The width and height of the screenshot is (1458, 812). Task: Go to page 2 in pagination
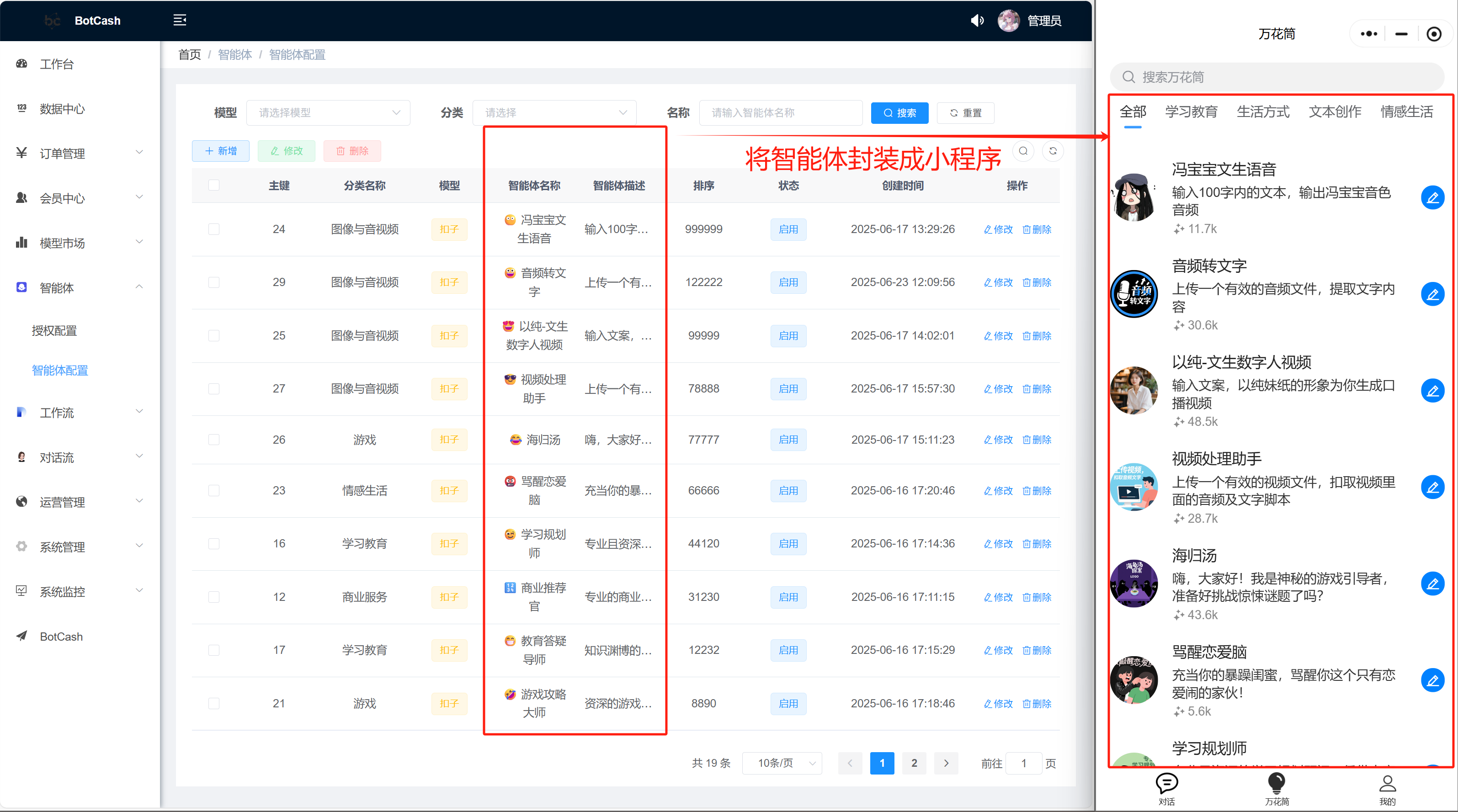(914, 764)
